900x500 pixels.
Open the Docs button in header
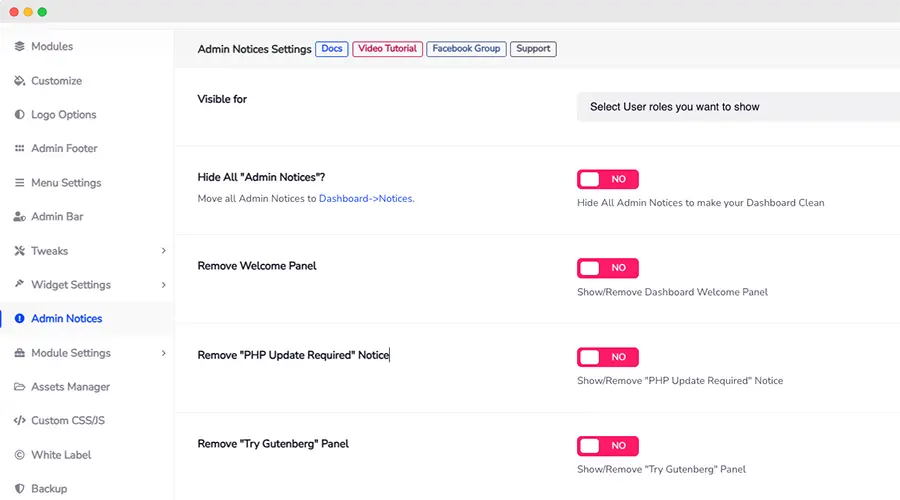pyautogui.click(x=331, y=49)
